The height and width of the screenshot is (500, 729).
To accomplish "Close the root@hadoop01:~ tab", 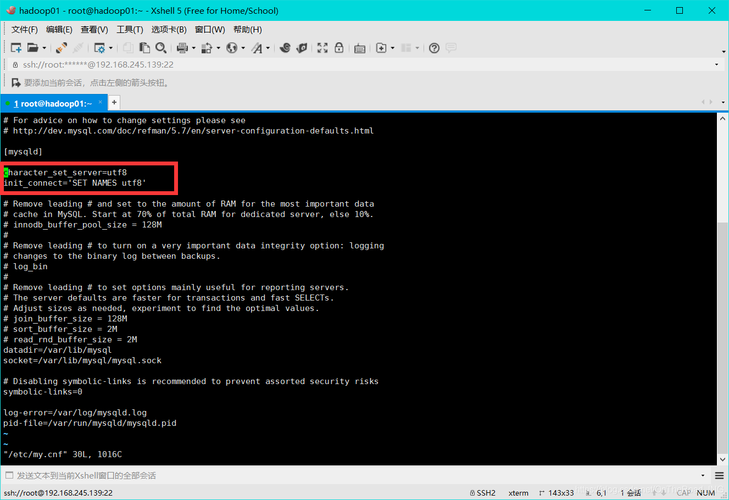I will click(100, 102).
